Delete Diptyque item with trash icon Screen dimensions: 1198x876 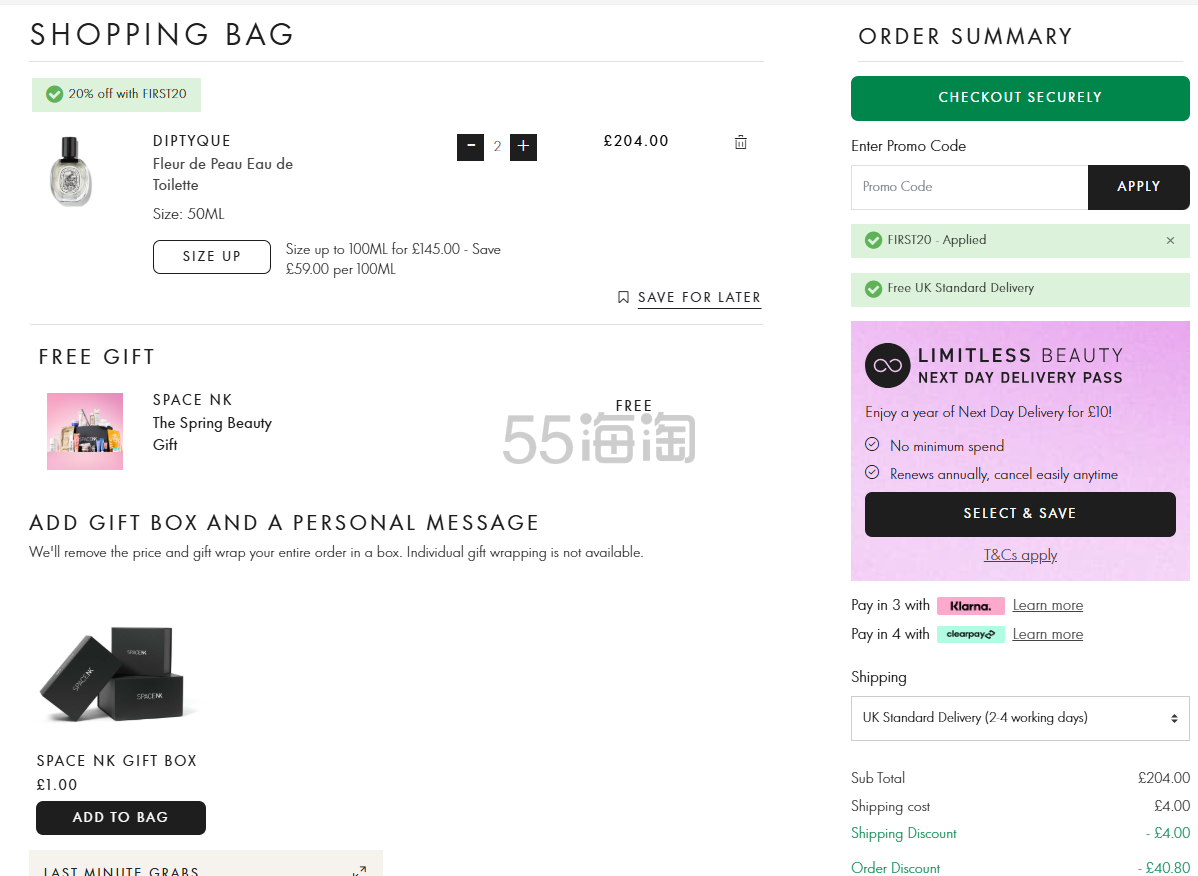[x=741, y=142]
